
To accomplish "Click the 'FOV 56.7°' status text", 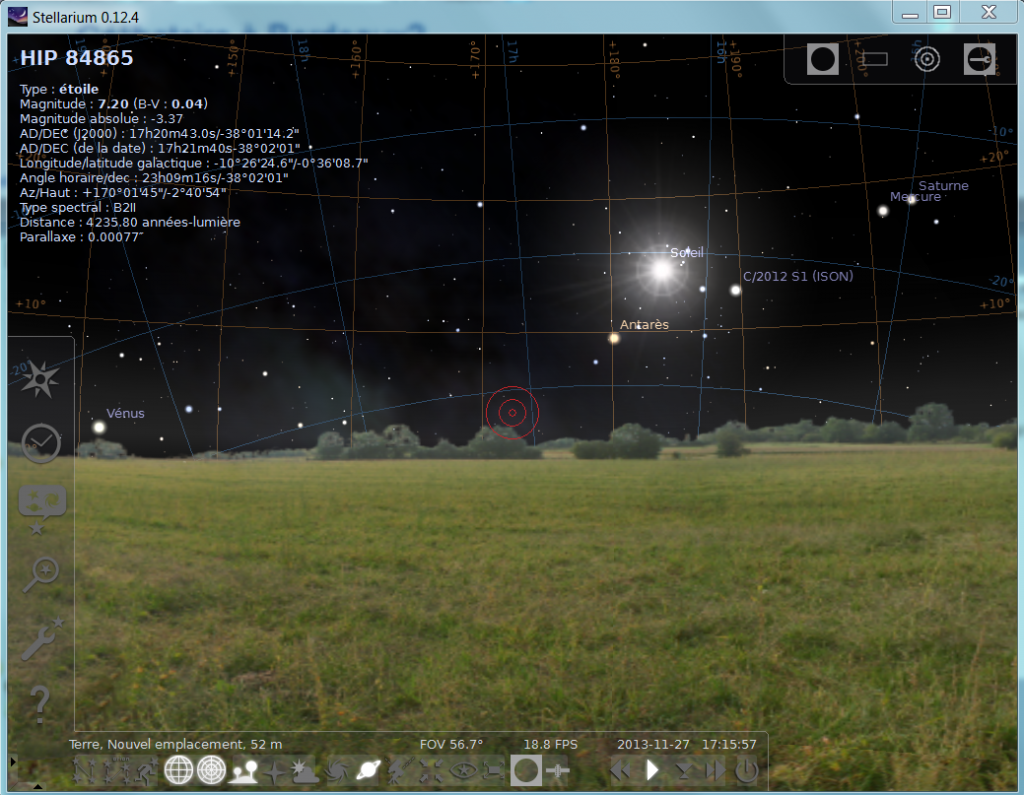I will (451, 744).
